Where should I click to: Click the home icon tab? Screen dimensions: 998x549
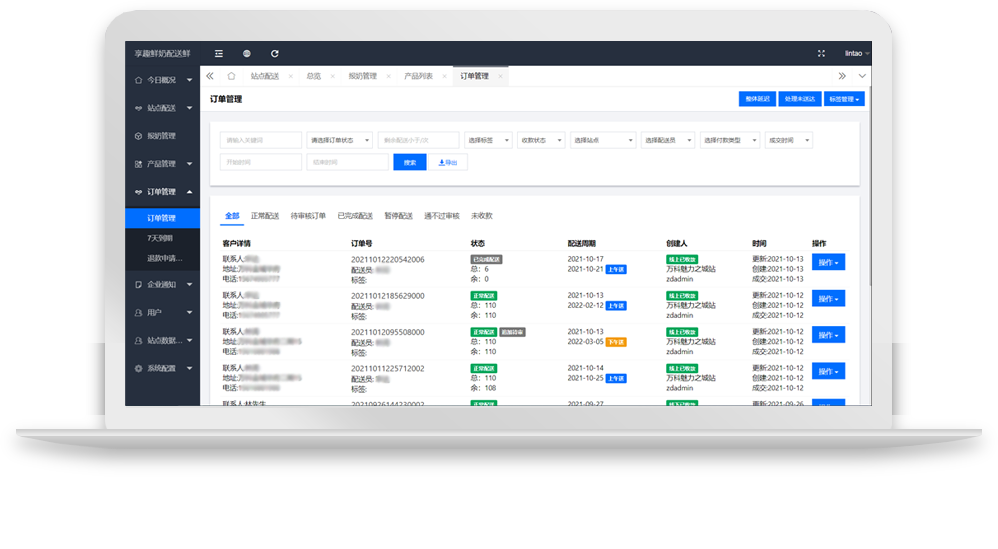(231, 76)
